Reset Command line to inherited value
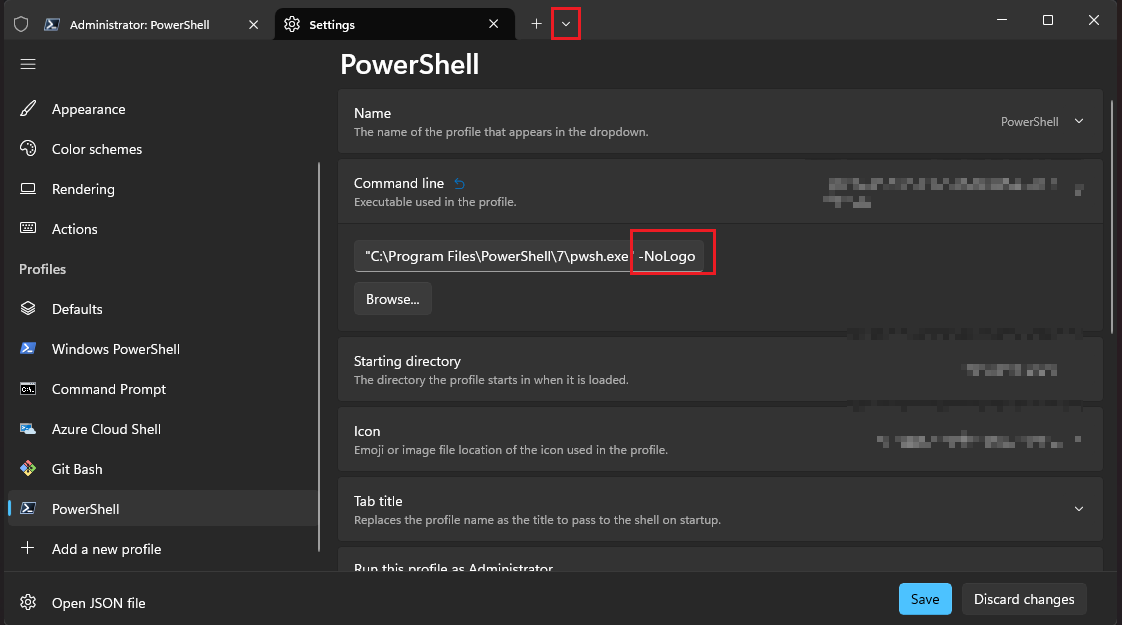1122x625 pixels. click(x=459, y=184)
